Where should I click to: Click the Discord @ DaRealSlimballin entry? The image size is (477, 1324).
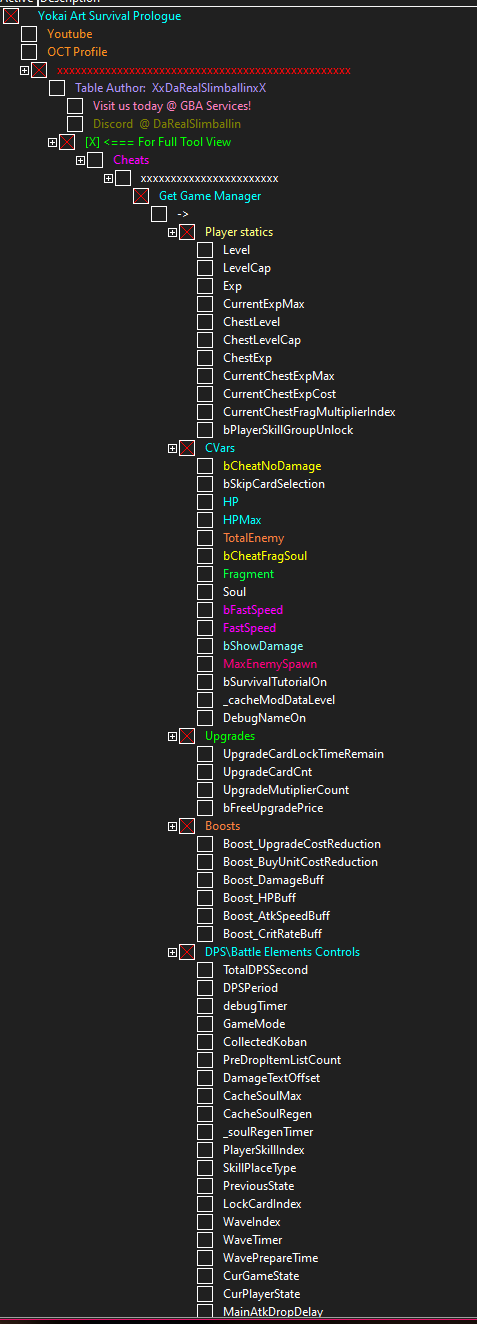coord(167,124)
